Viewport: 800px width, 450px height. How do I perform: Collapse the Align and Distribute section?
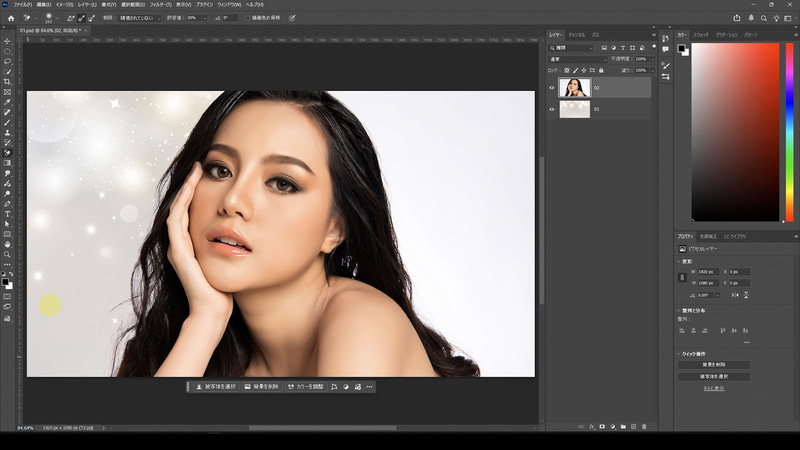tap(679, 310)
